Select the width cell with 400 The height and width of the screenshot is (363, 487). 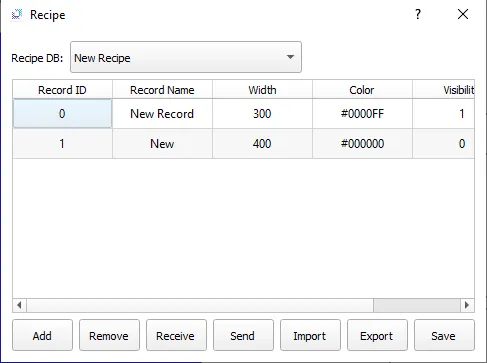tap(262, 144)
